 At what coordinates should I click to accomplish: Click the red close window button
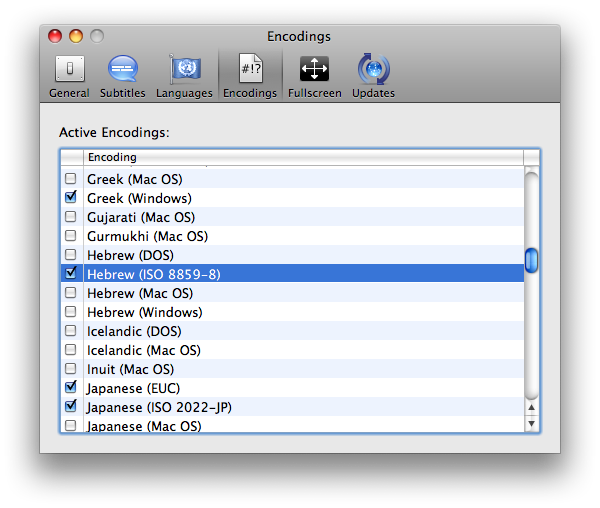(x=57, y=37)
